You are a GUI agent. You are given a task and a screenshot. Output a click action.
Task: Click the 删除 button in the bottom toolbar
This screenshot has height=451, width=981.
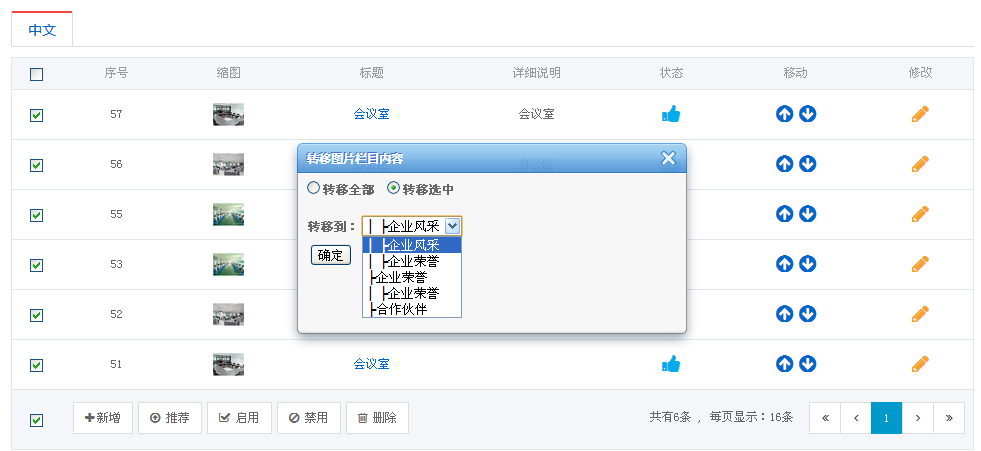[377, 418]
